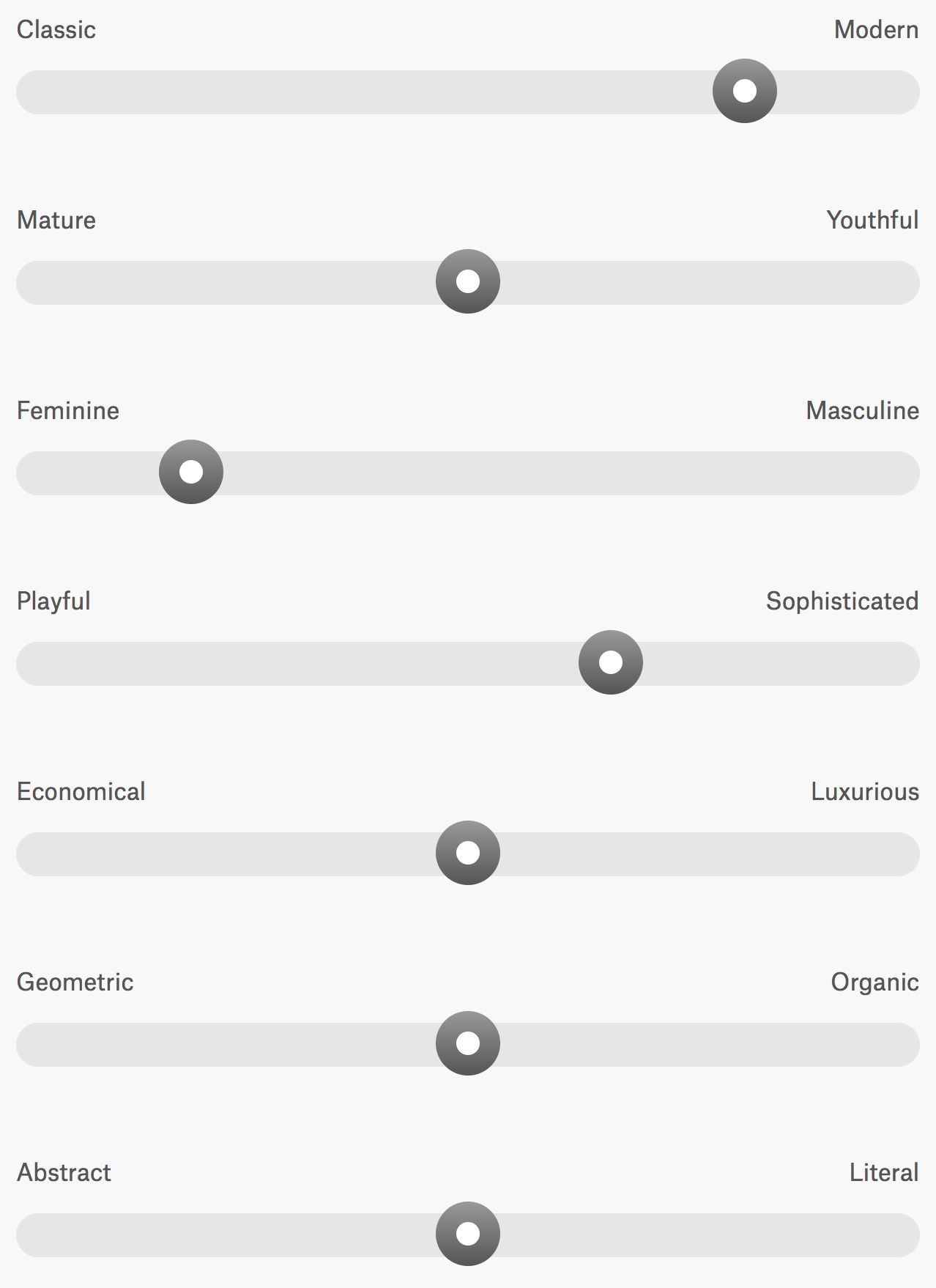936x1288 pixels.
Task: Click the Feminine label
Action: (68, 411)
